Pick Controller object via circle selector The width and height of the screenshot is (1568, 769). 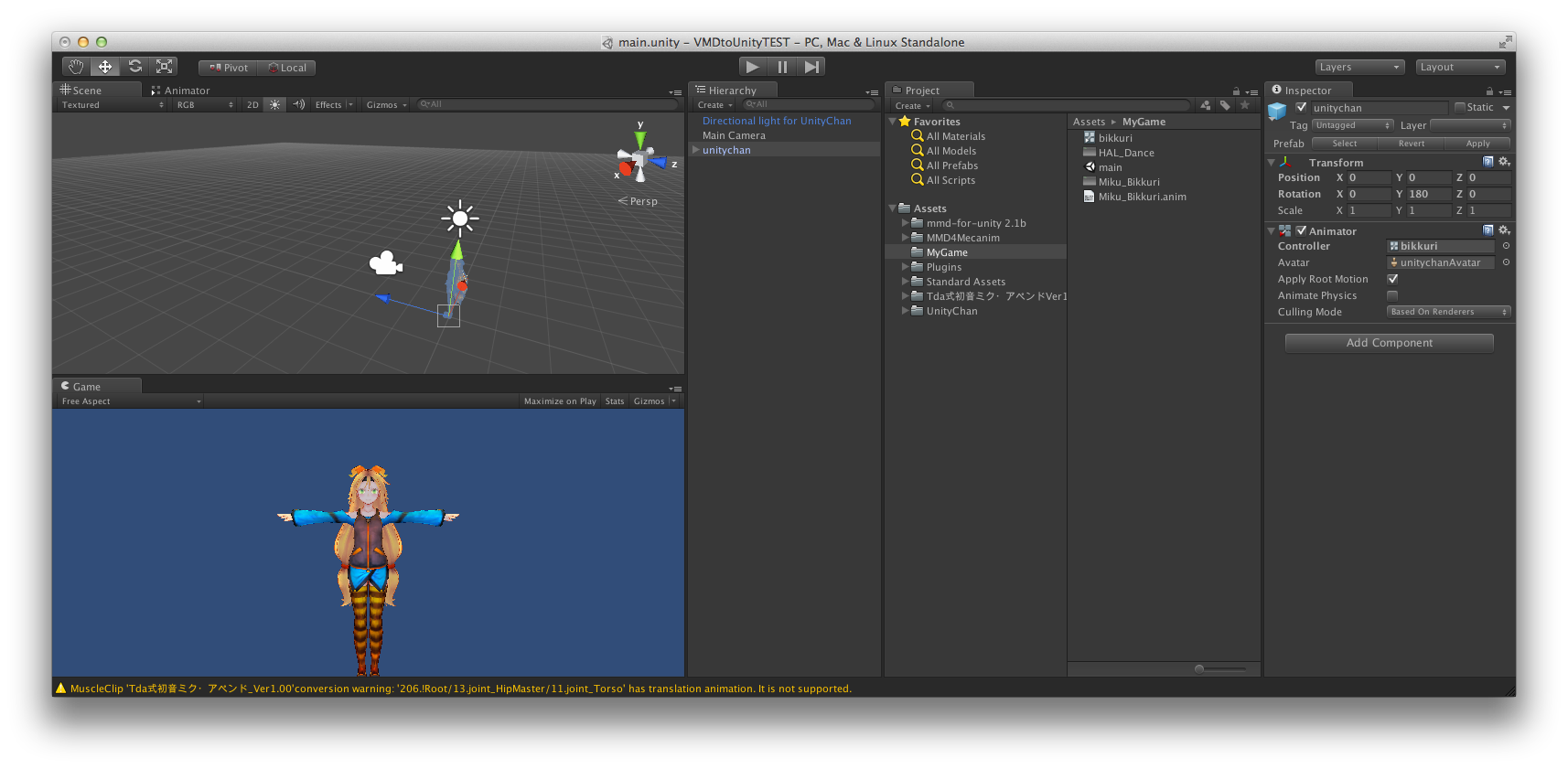click(1506, 246)
